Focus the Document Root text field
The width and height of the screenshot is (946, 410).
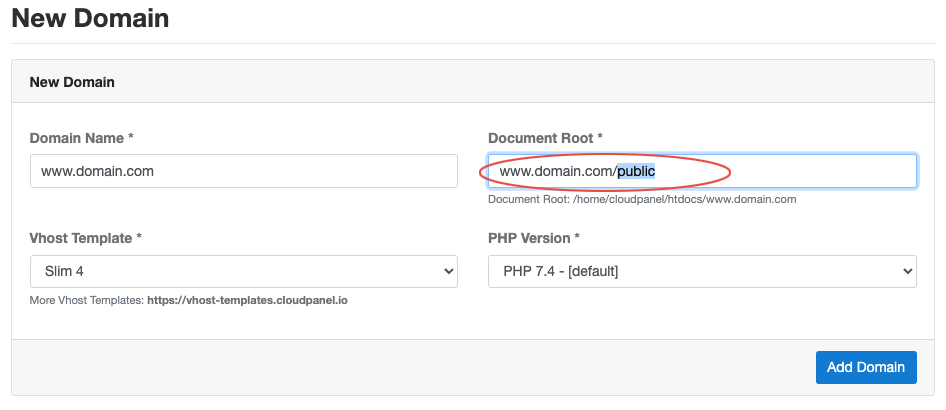tap(702, 171)
